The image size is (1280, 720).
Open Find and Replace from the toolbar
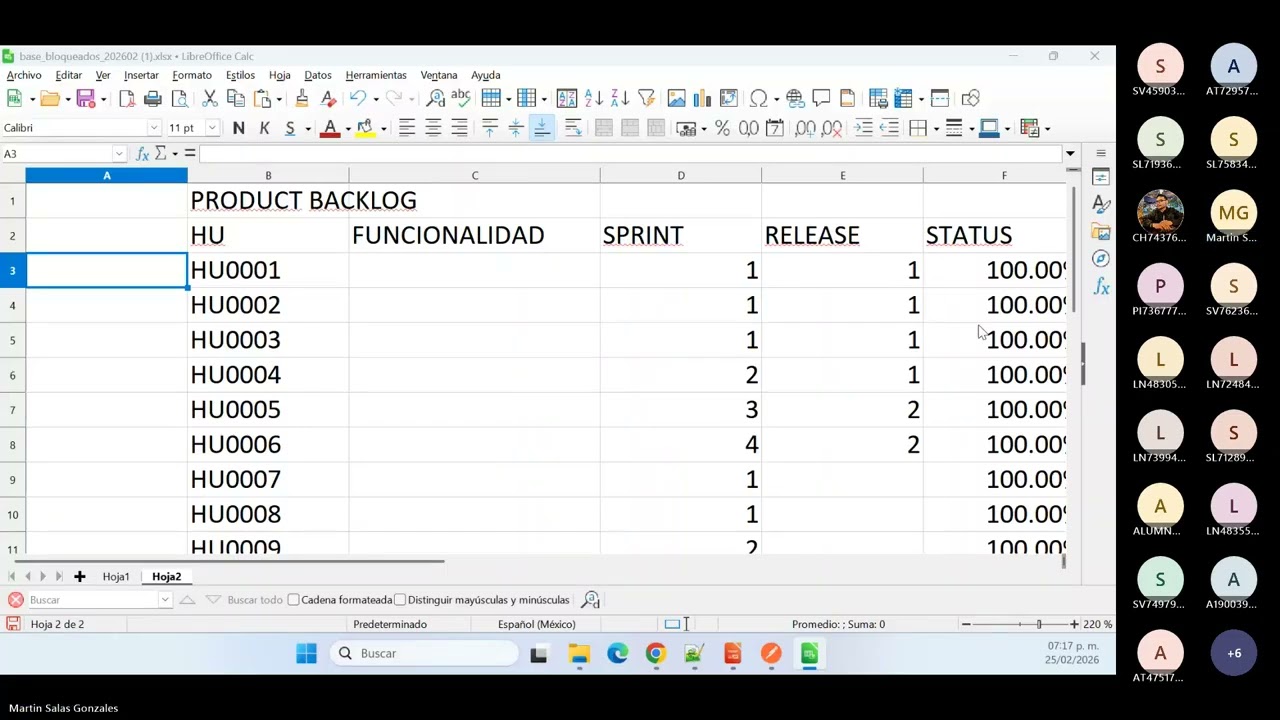coord(435,98)
